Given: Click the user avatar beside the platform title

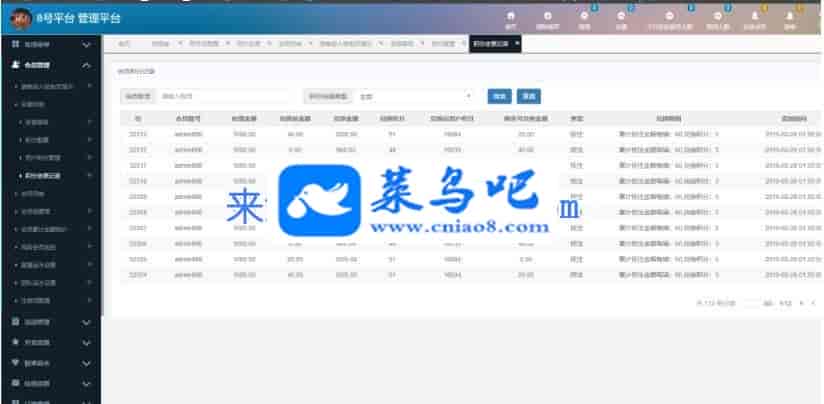Looking at the screenshot, I should (20, 19).
